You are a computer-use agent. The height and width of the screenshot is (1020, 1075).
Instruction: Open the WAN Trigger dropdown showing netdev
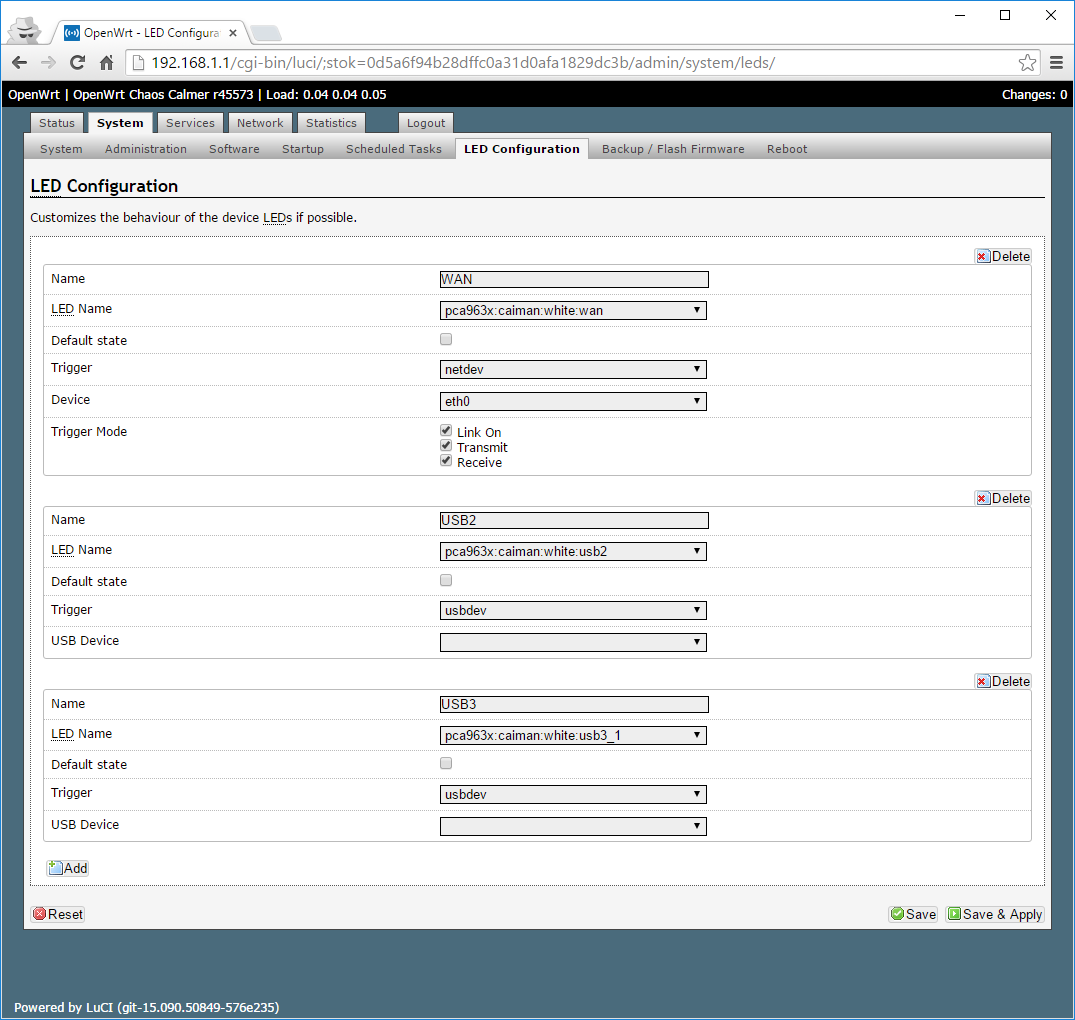(573, 370)
